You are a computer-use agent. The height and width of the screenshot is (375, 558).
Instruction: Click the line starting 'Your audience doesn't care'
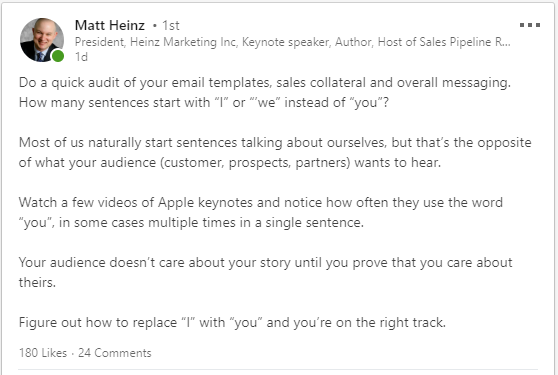coord(265,263)
